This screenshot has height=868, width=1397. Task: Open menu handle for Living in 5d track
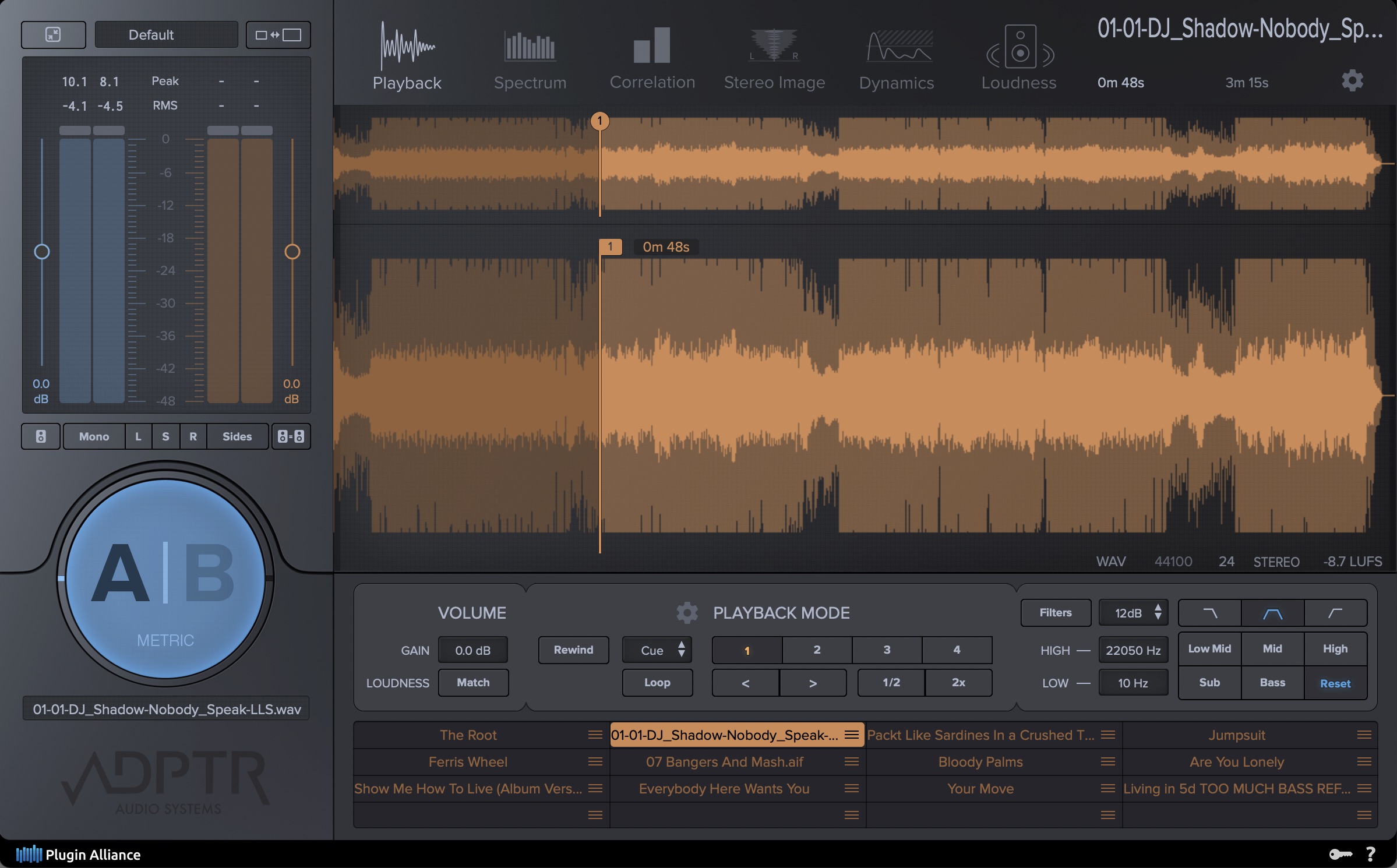1364,788
